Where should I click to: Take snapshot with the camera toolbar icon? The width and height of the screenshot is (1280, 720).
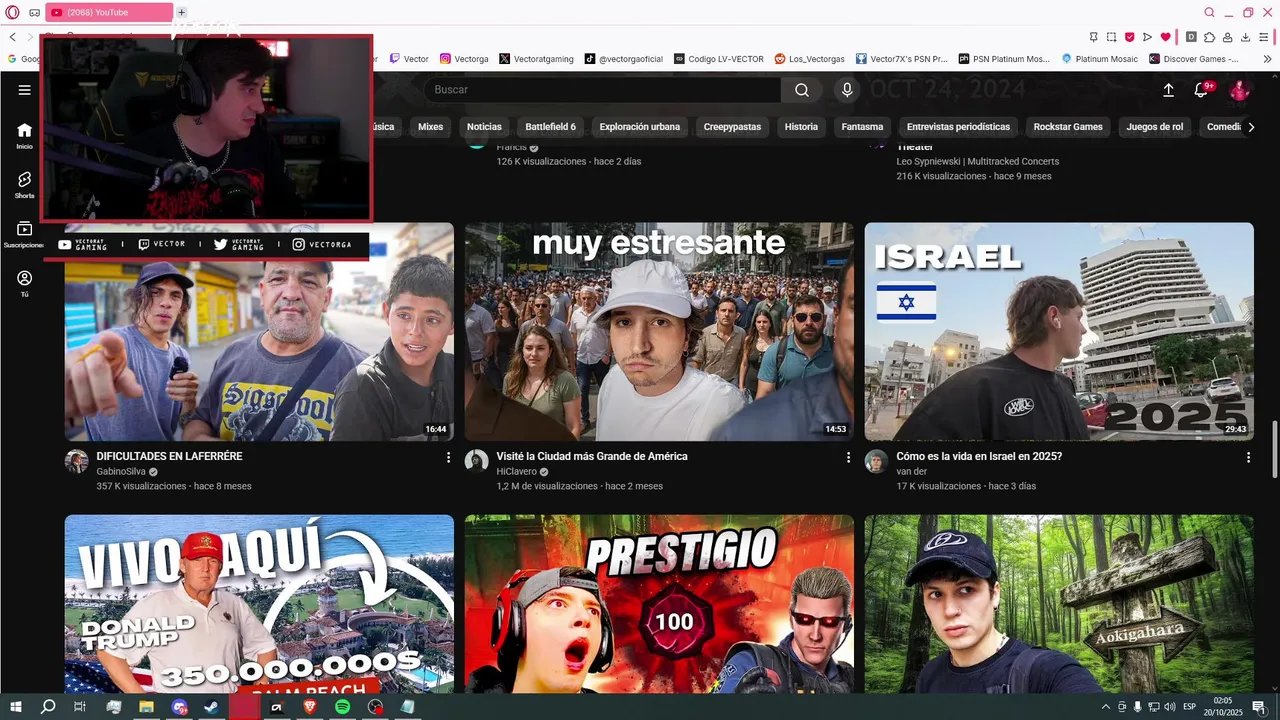pos(1111,37)
